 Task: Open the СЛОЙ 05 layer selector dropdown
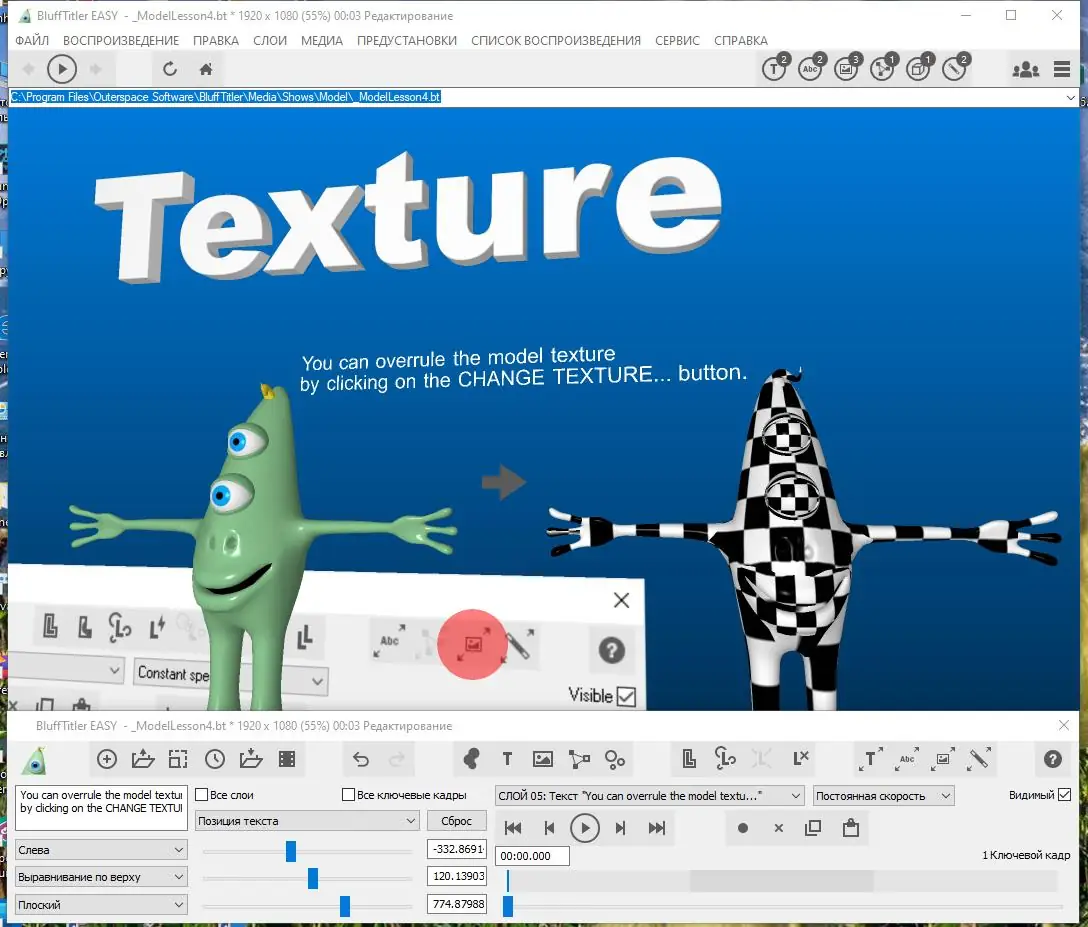[649, 796]
